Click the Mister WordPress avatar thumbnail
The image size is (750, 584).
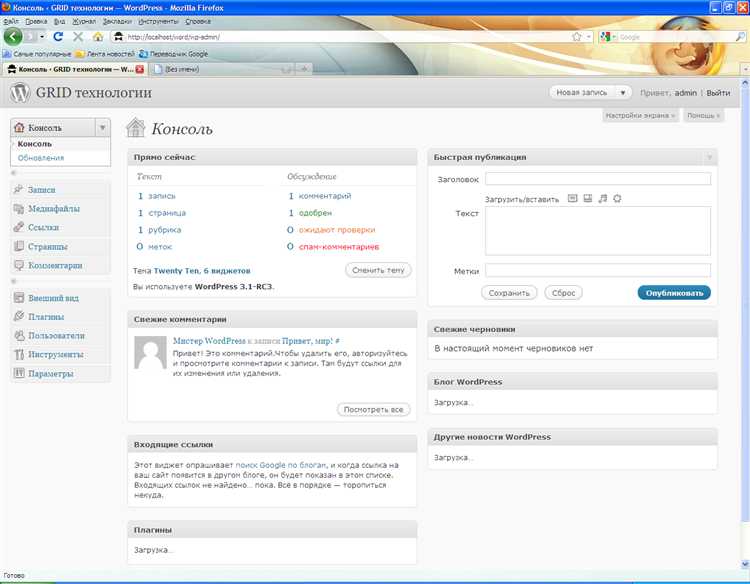coord(150,353)
